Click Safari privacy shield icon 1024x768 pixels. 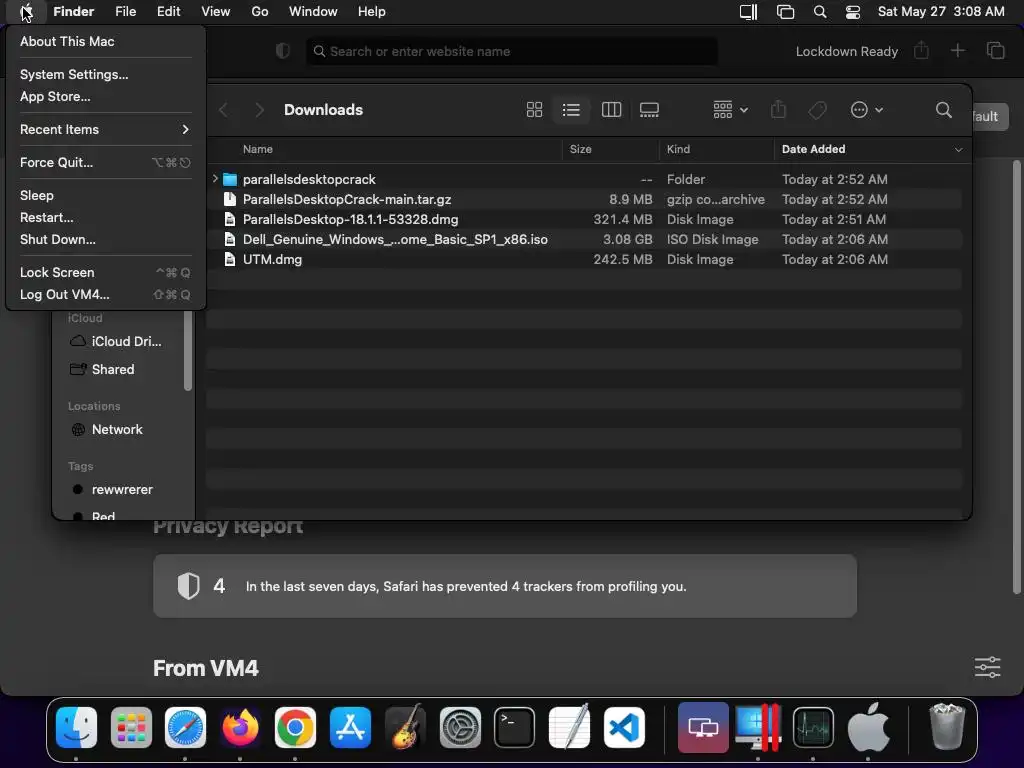283,52
